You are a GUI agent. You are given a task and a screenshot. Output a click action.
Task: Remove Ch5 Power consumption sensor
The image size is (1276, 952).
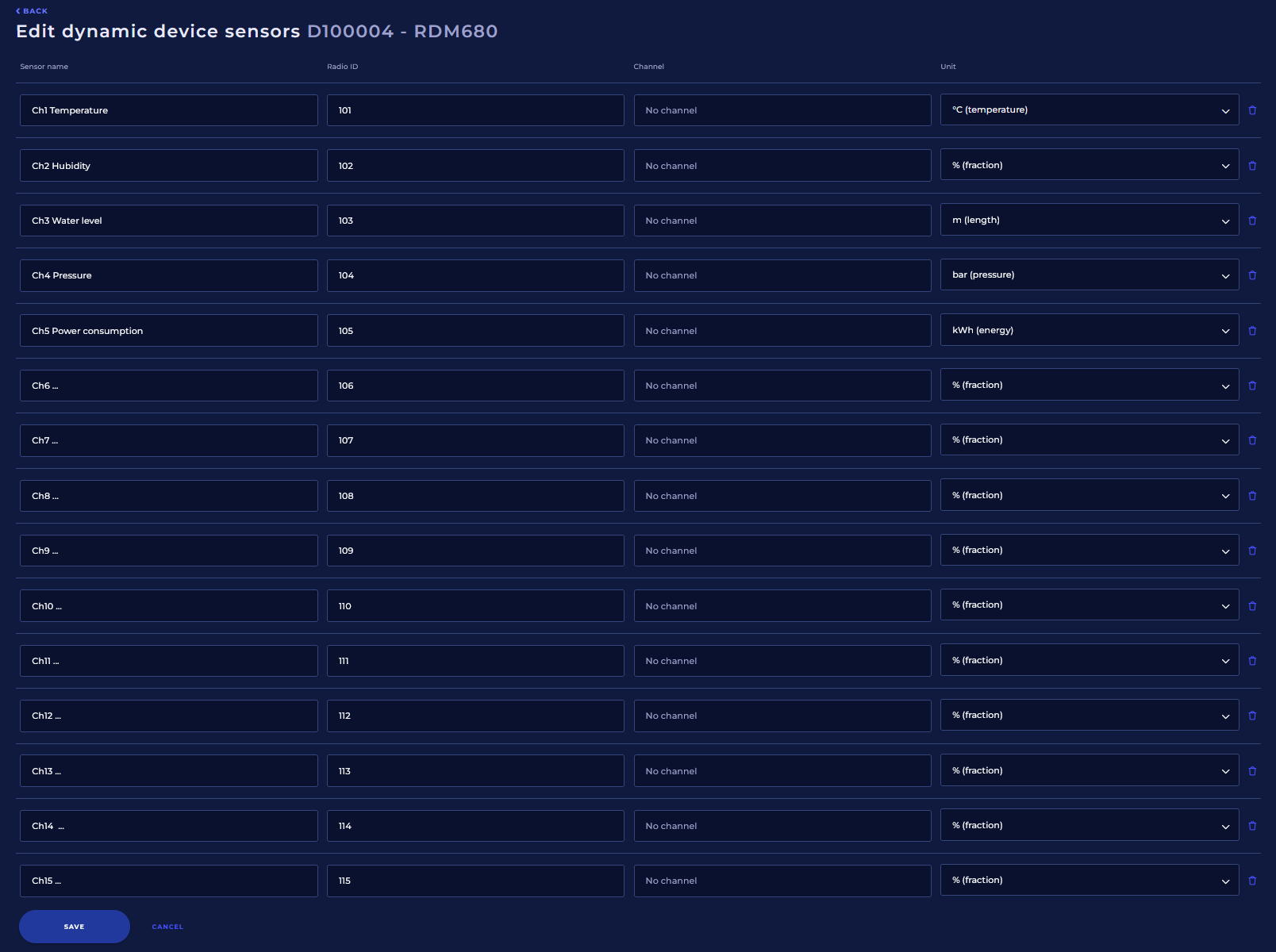(x=1252, y=331)
